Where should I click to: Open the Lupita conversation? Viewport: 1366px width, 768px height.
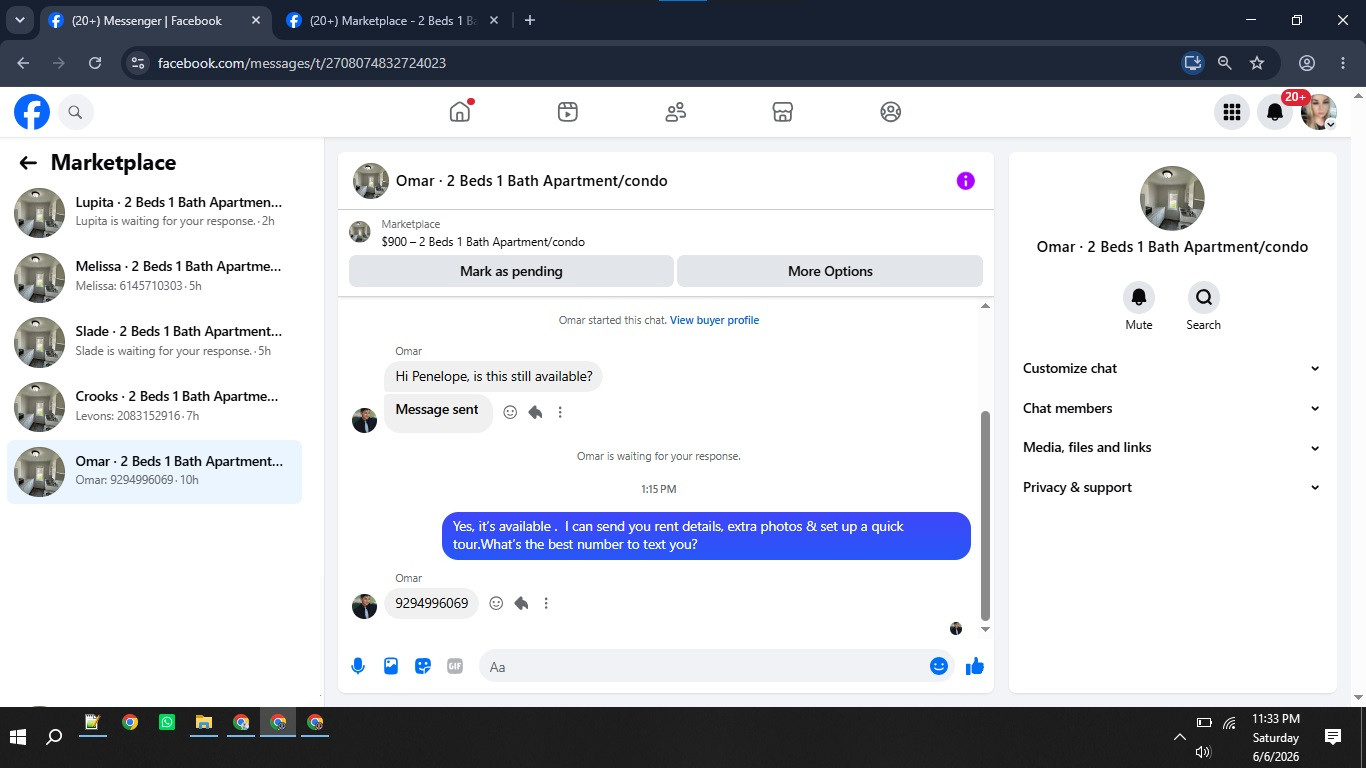155,212
